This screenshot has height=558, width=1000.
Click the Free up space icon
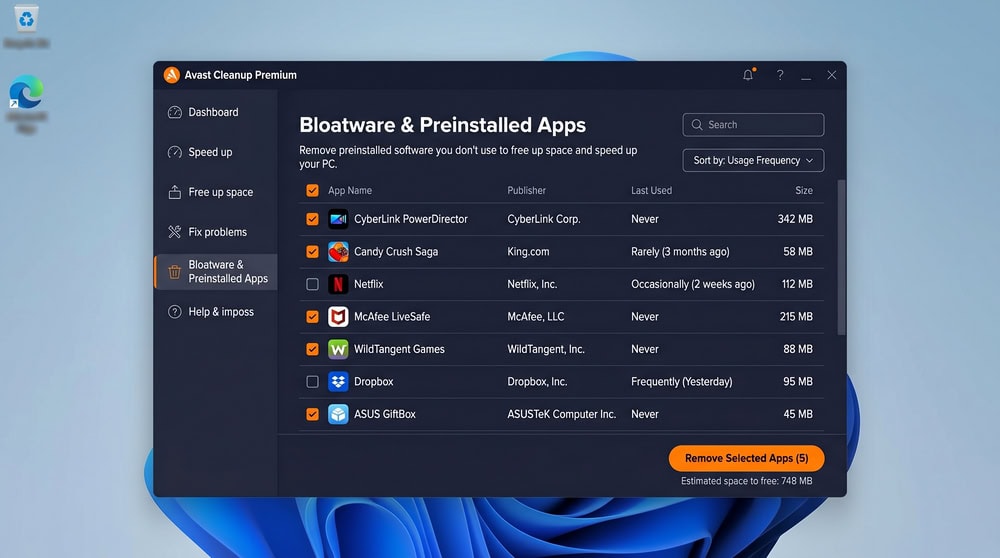click(x=175, y=192)
